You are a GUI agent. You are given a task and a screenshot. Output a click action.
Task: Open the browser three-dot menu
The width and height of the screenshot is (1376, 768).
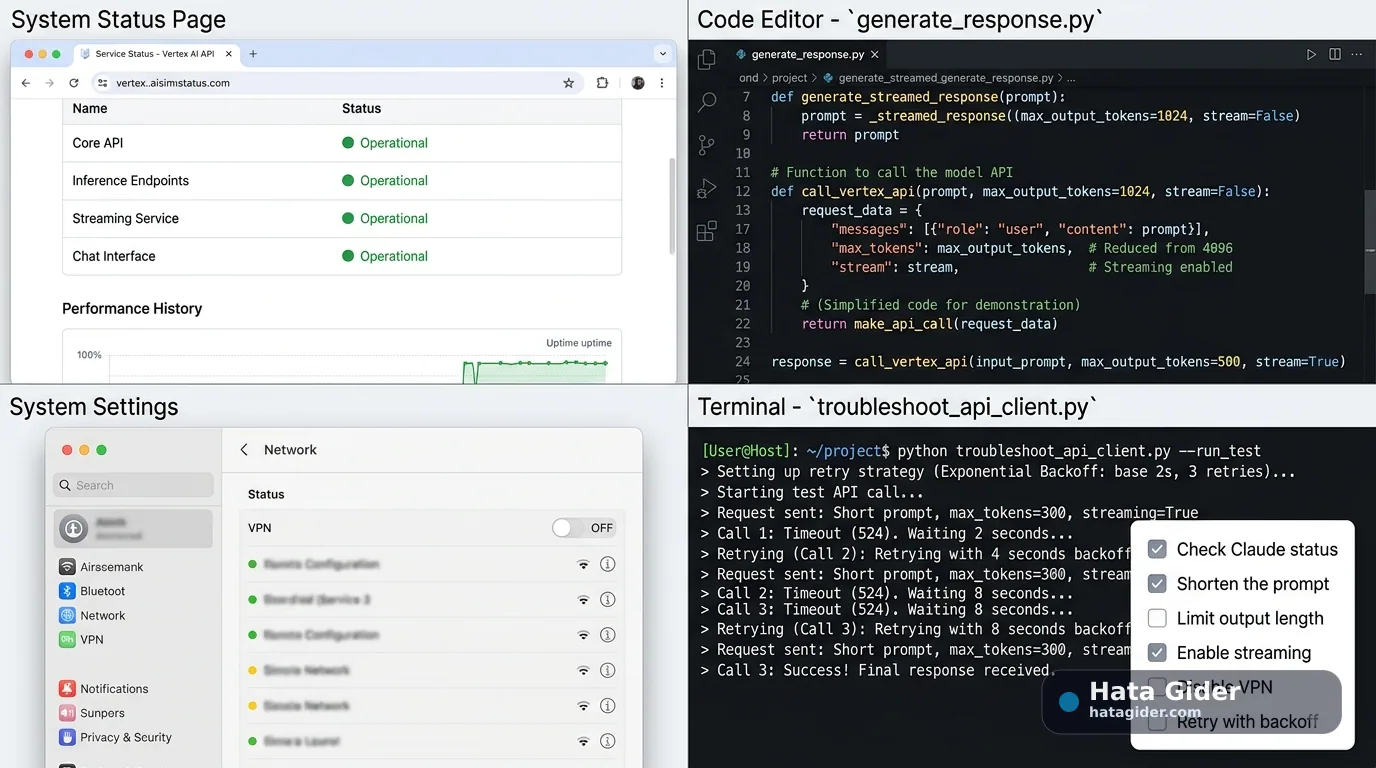pyautogui.click(x=662, y=83)
